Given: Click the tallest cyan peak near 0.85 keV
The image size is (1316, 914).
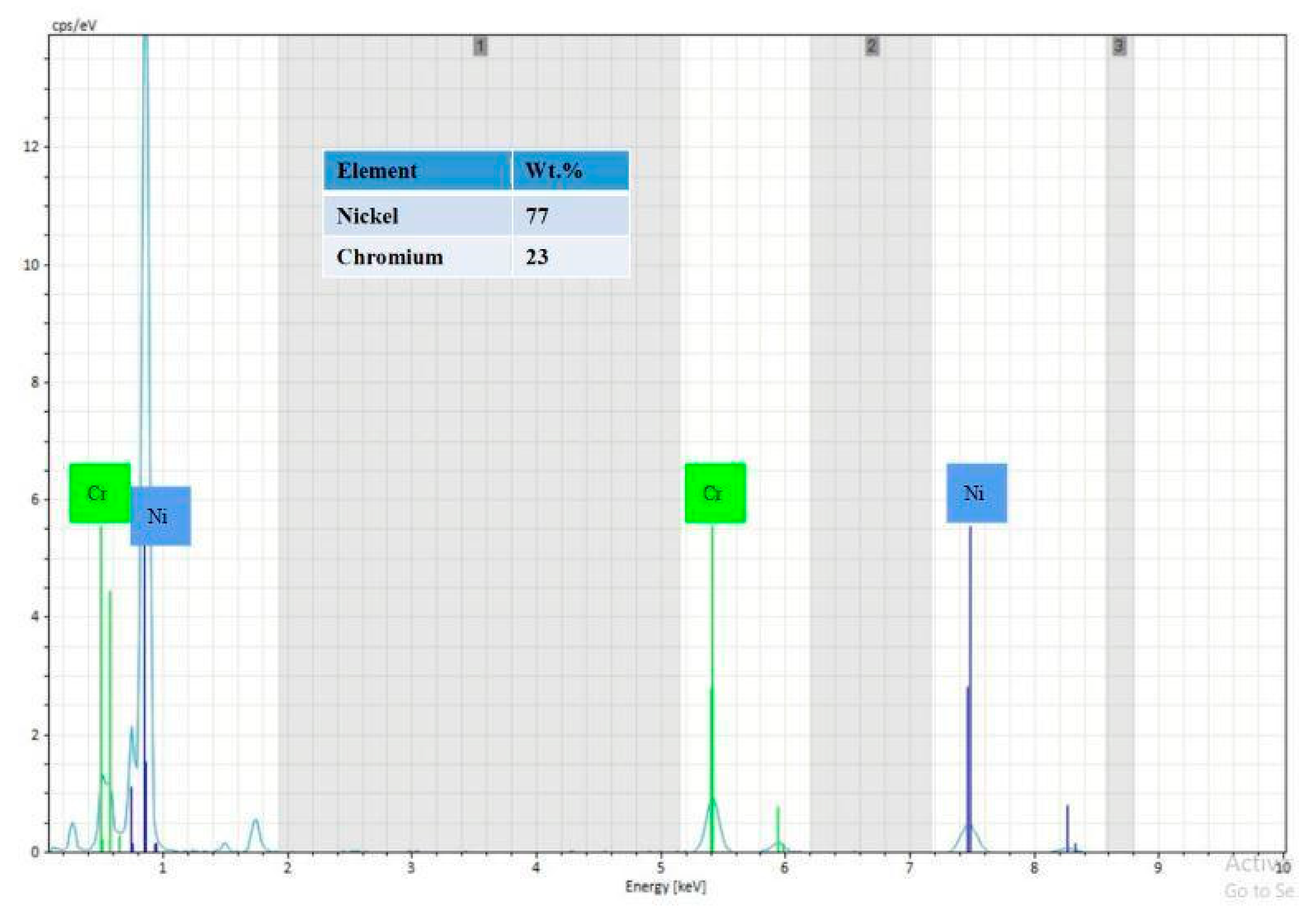Looking at the screenshot, I should (x=145, y=172).
